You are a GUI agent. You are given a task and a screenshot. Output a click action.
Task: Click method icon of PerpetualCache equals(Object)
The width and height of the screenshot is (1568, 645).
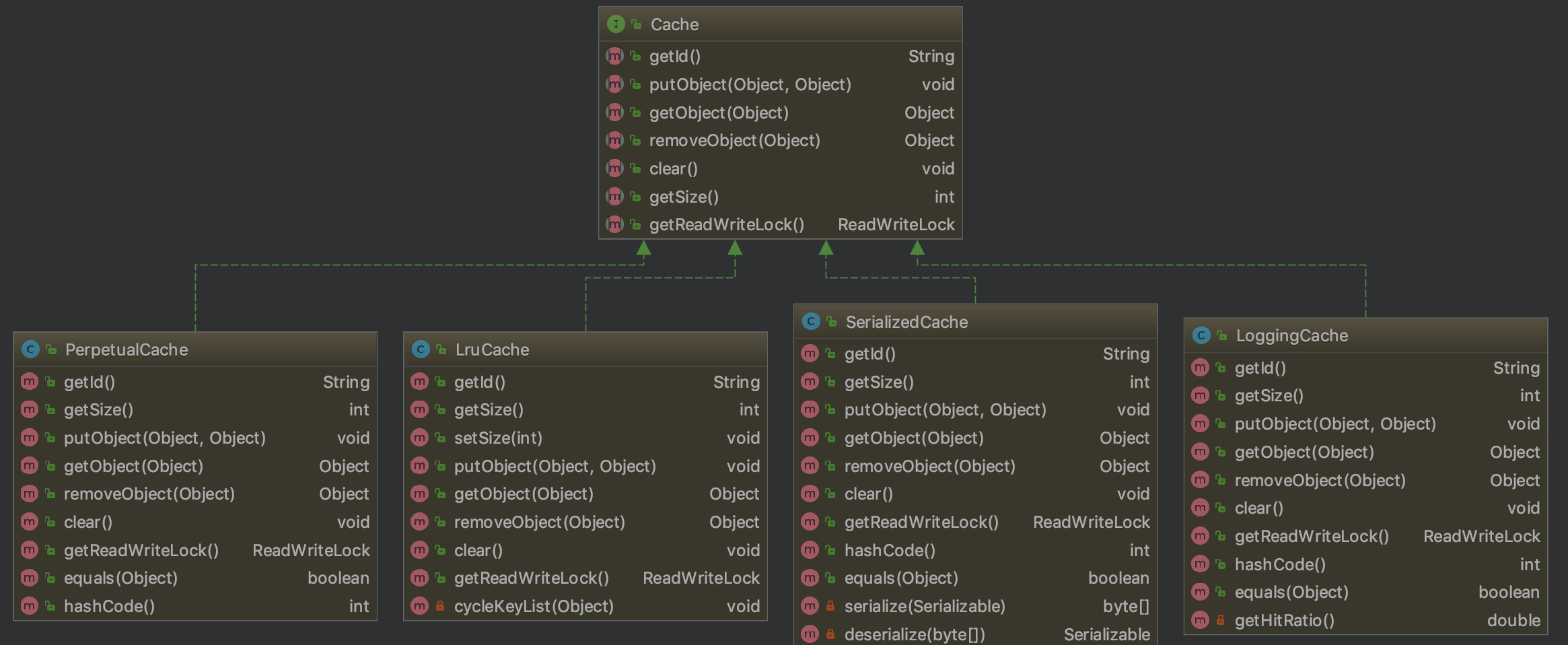(x=29, y=578)
